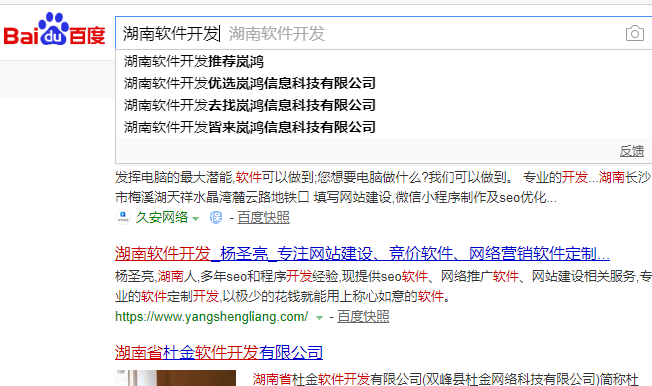This screenshot has width=652, height=386.
Task: Select suggestion 湖南软件开发皆来岚鸿信息科技有限公司
Action: pyautogui.click(x=249, y=127)
